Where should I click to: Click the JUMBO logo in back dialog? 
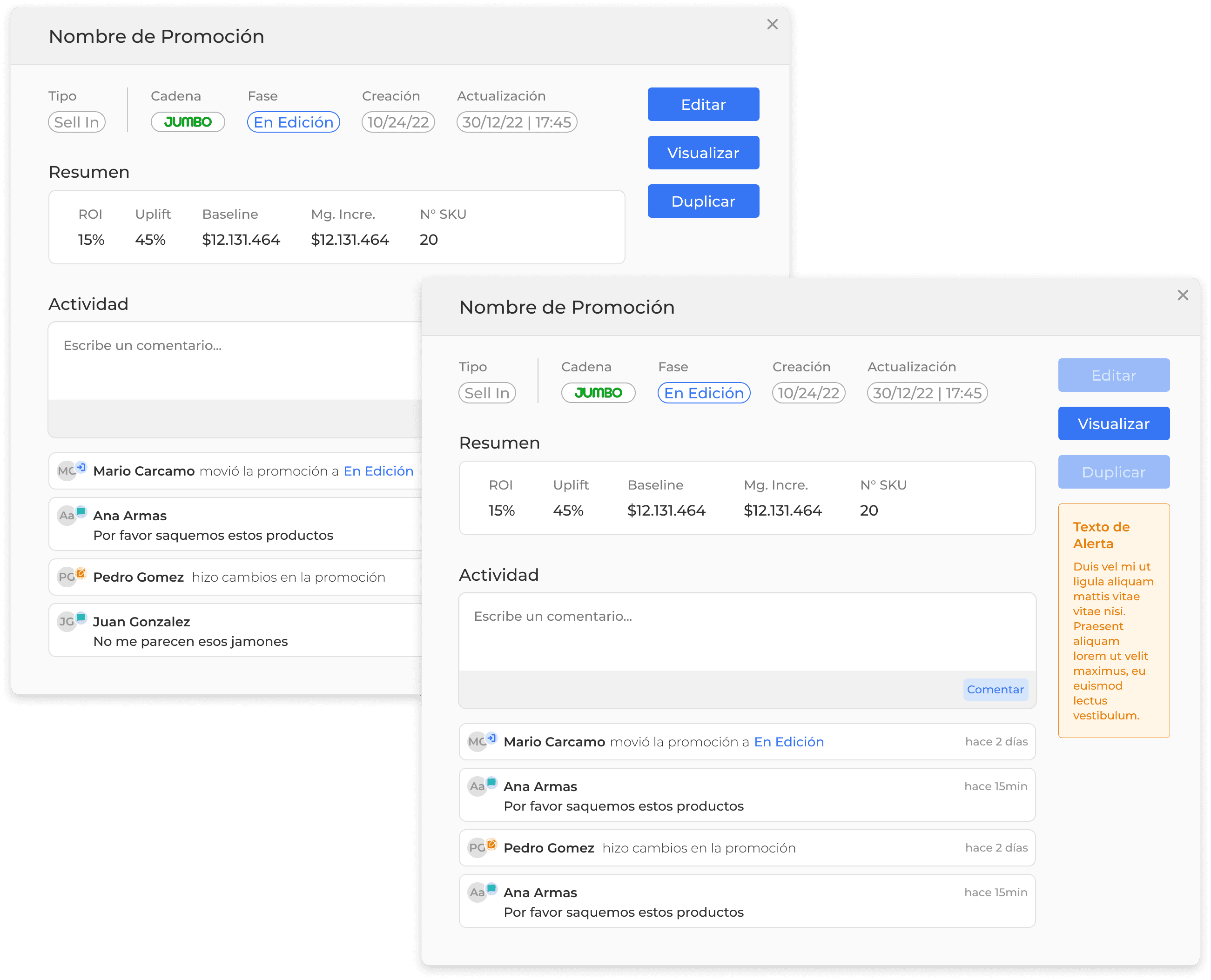[188, 122]
